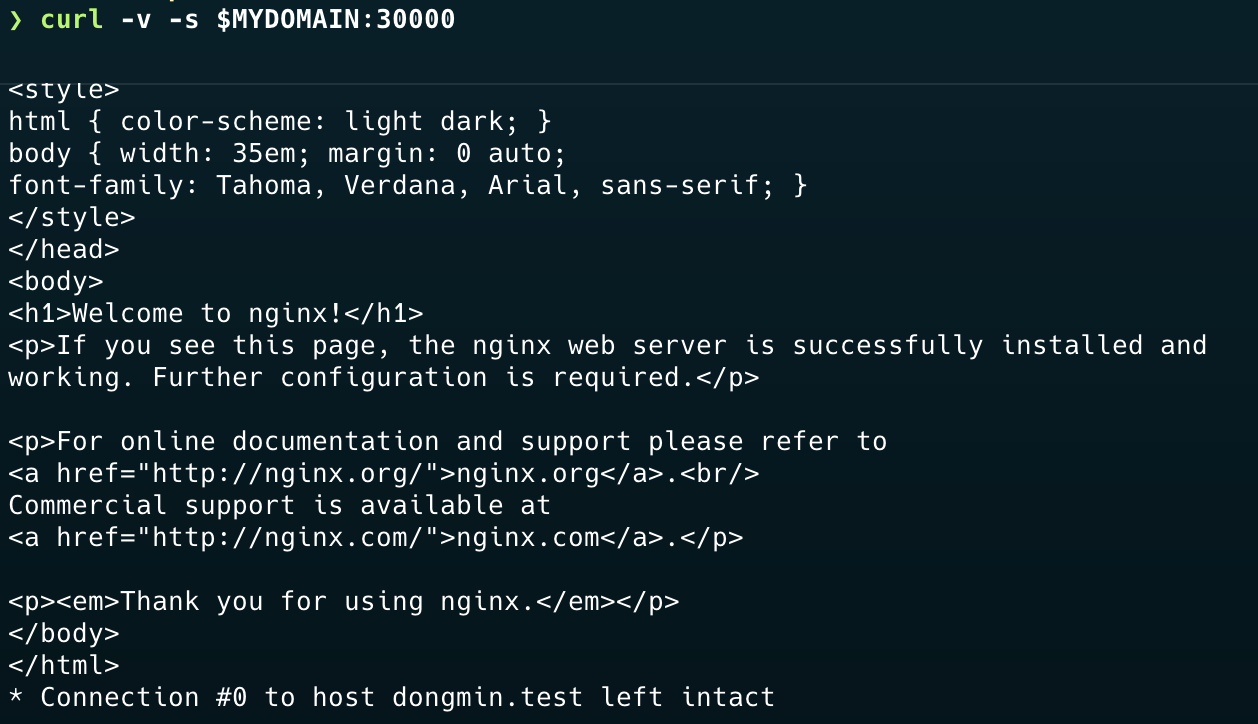
Task: Click the closing </style> tag
Action: [x=72, y=217]
